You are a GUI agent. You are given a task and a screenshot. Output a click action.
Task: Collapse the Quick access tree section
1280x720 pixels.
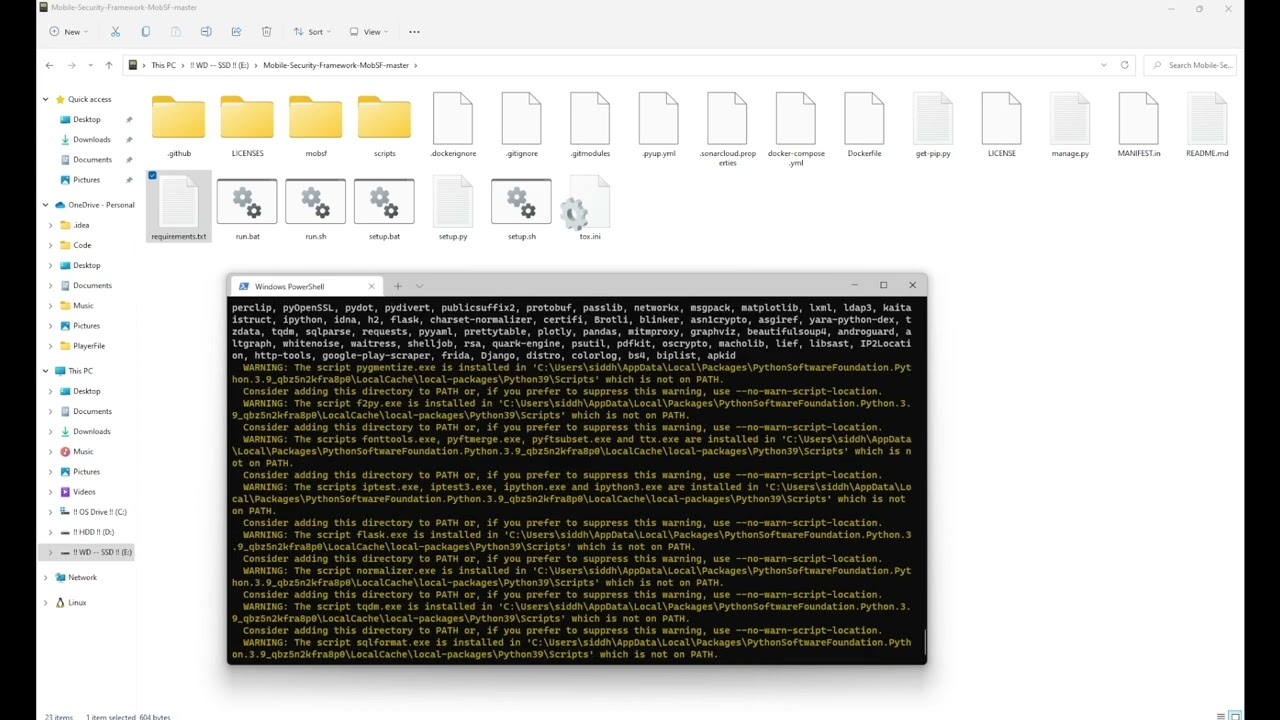pyautogui.click(x=45, y=99)
